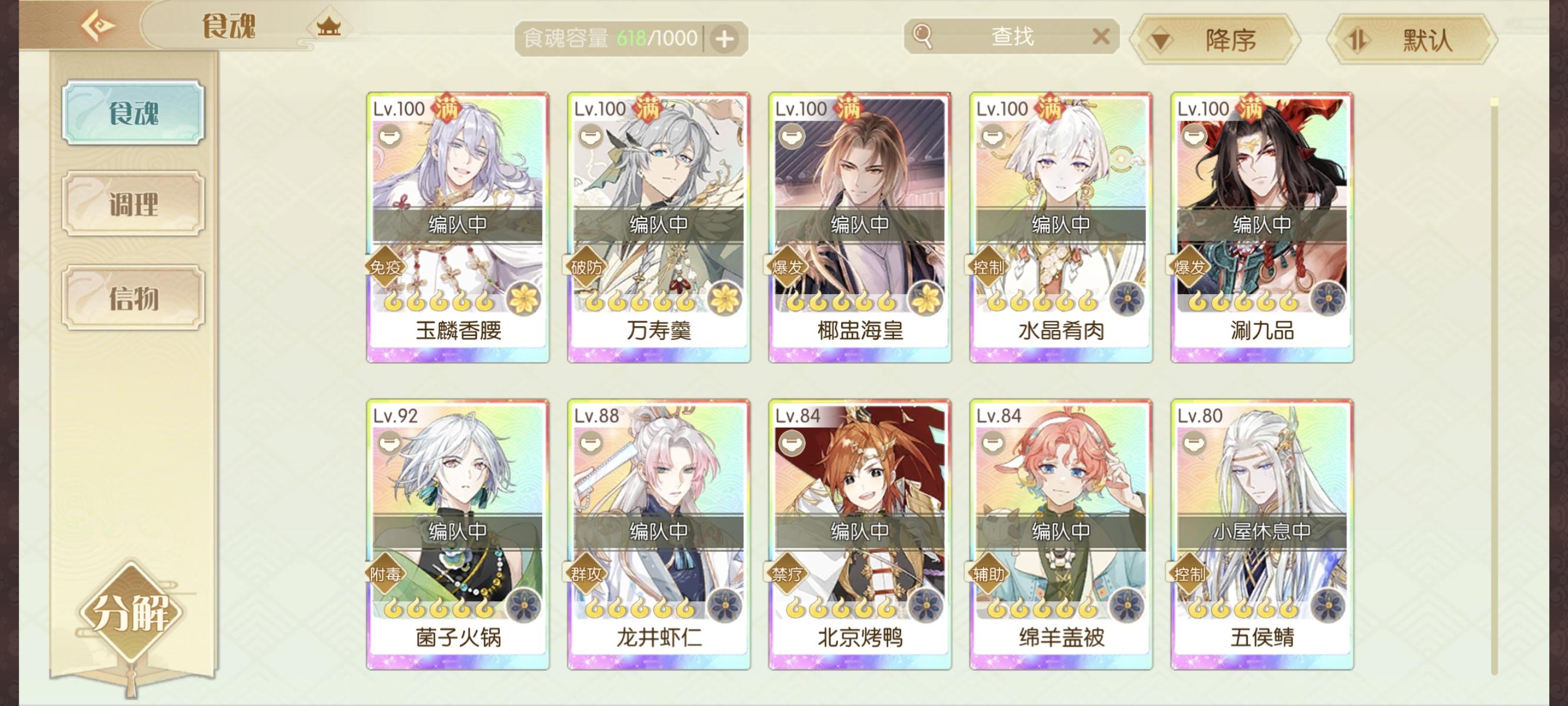
Task: Switch to the 调理 tab
Action: click(x=133, y=204)
